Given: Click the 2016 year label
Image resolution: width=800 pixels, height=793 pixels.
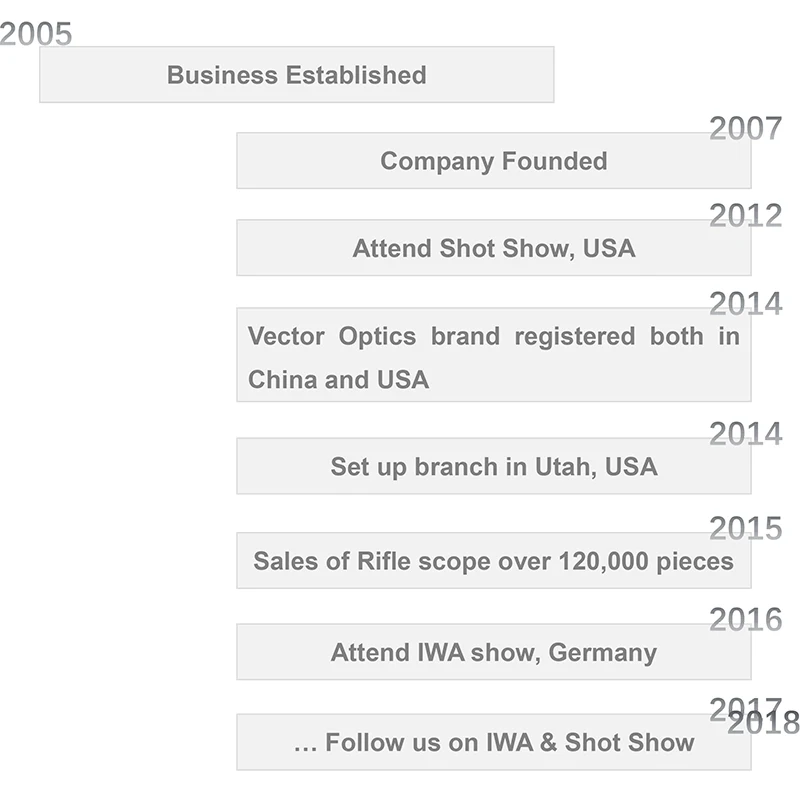Looking at the screenshot, I should [745, 619].
